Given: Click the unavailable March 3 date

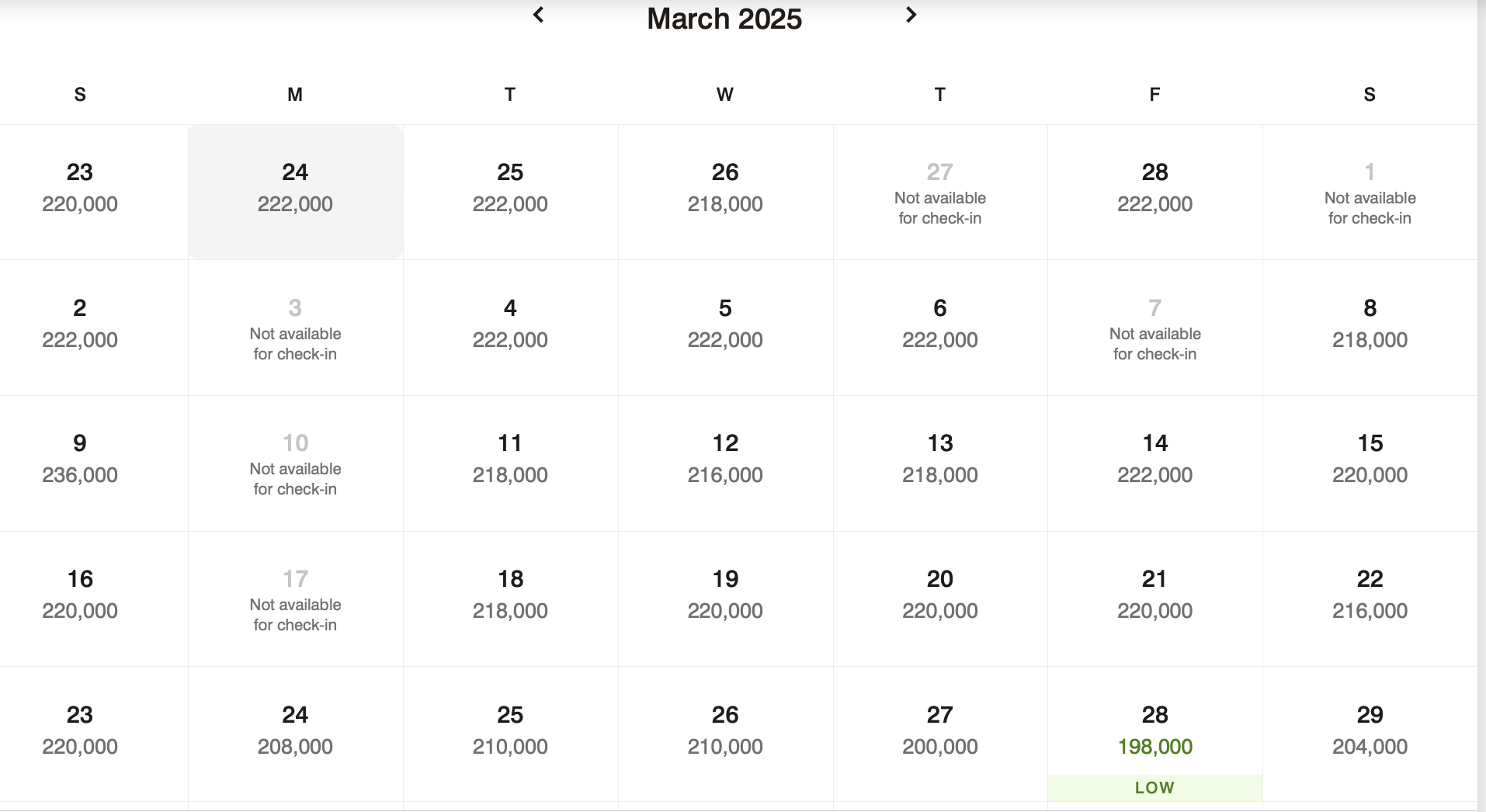Looking at the screenshot, I should click(x=295, y=328).
